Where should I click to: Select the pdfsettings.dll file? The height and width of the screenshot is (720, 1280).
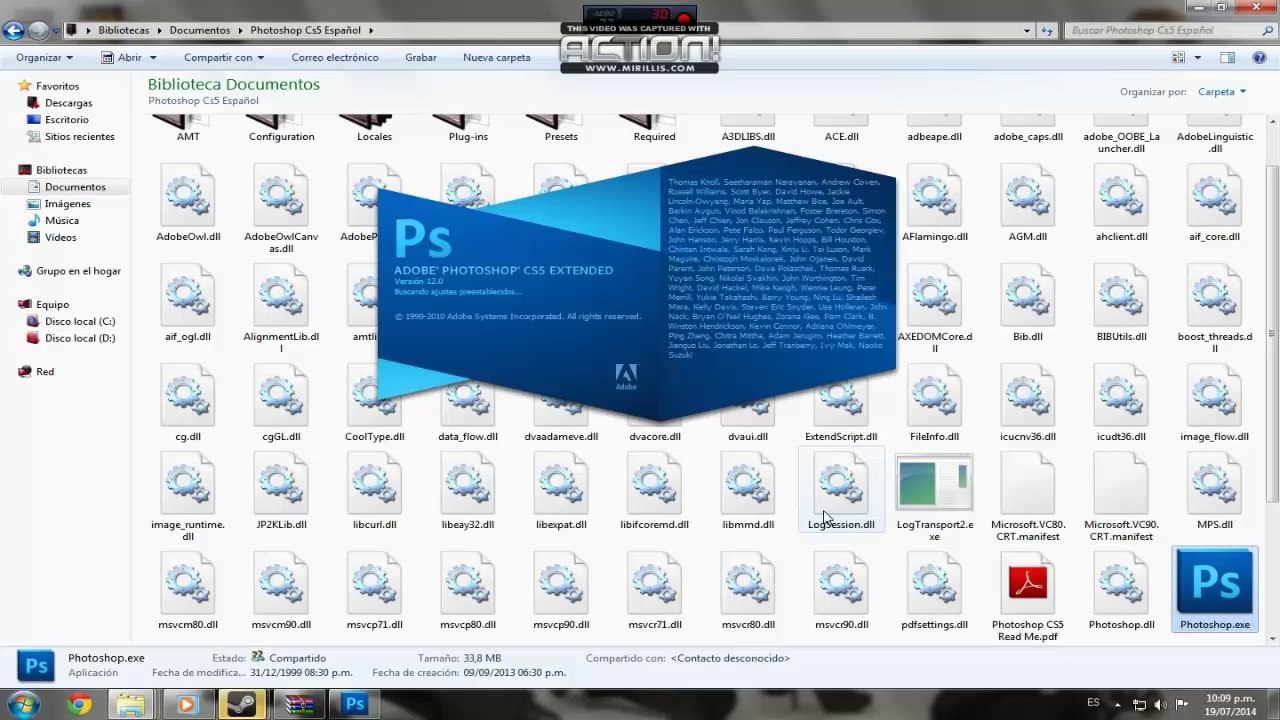[934, 591]
